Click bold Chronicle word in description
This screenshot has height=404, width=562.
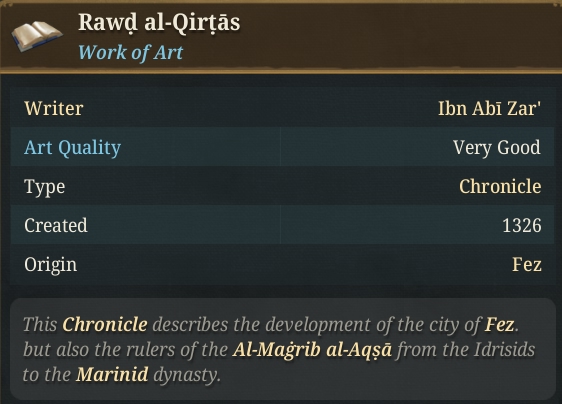[105, 324]
